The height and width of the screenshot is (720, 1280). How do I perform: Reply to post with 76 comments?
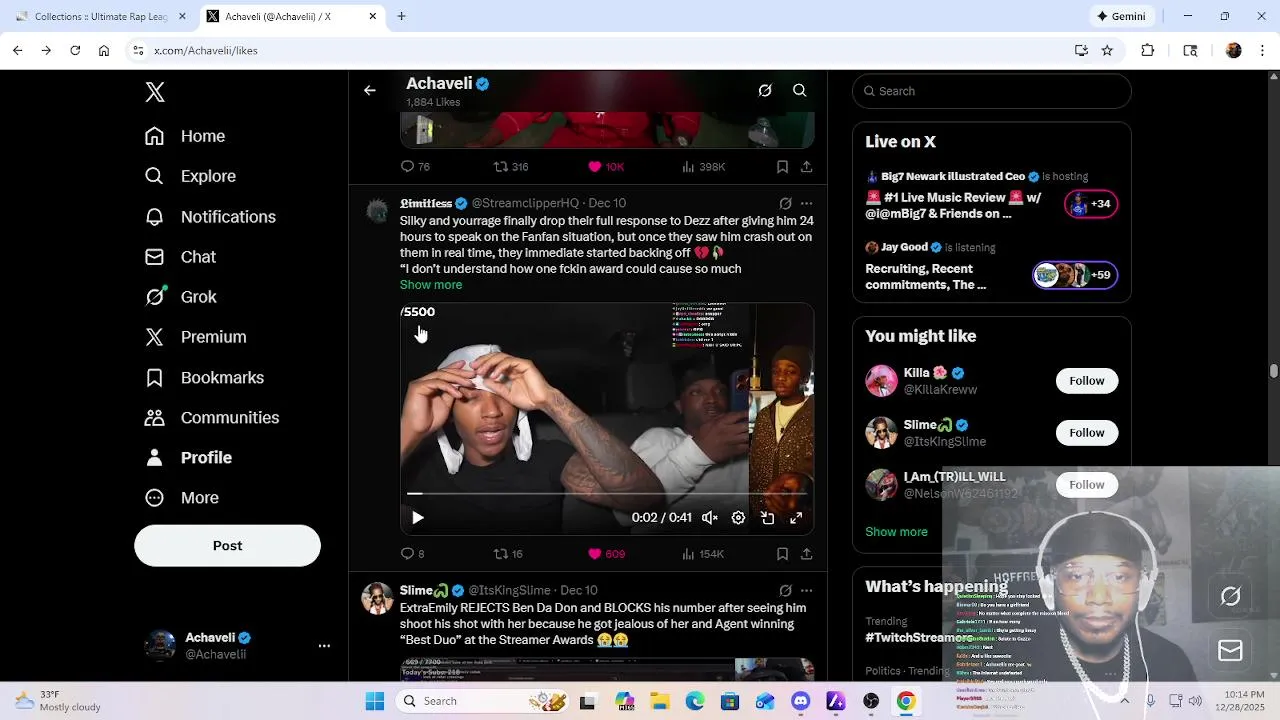[415, 167]
